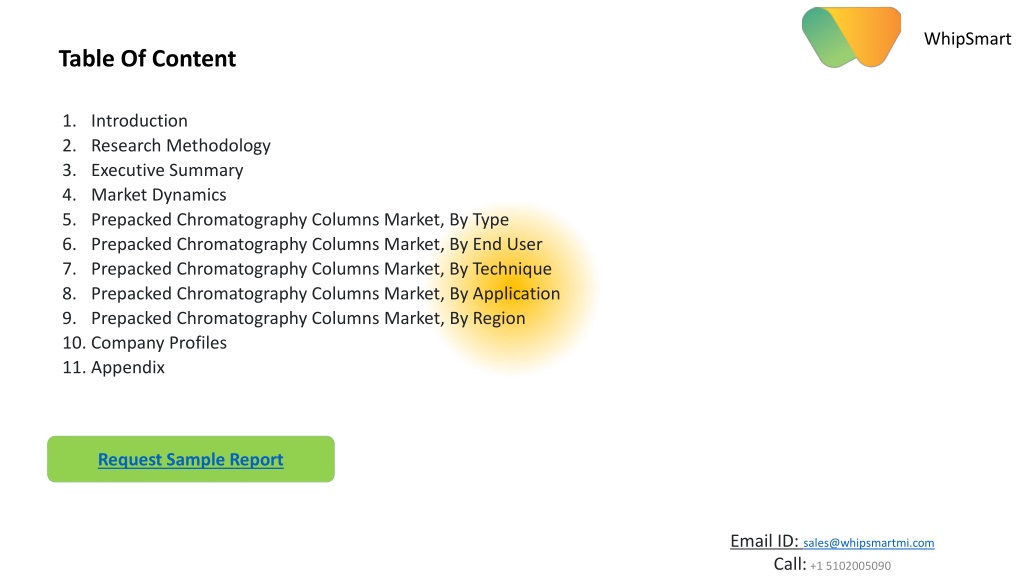Click the Company Profiles entry
1024x576 pixels.
tap(159, 343)
